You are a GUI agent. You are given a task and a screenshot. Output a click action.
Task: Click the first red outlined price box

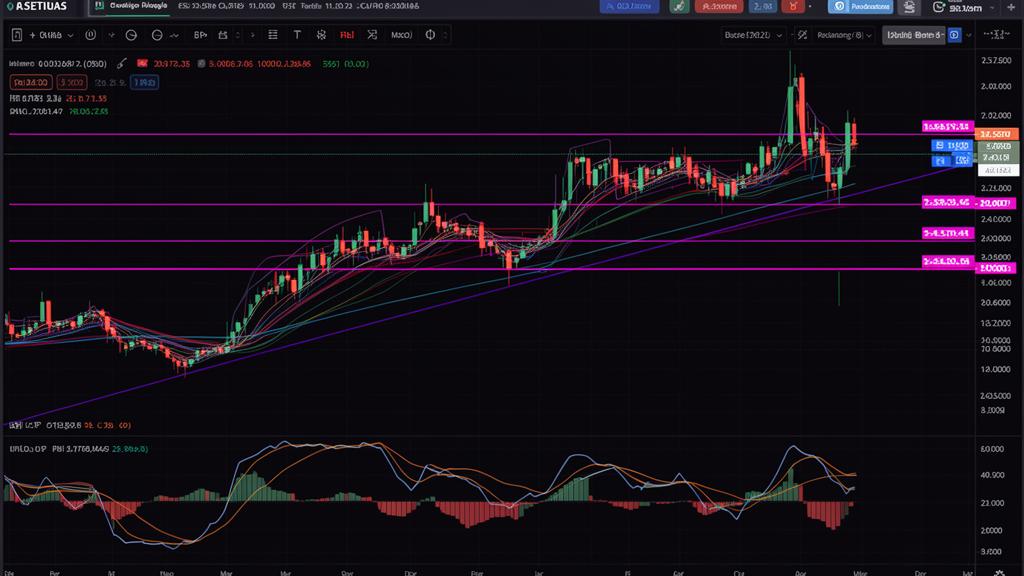click(x=31, y=82)
